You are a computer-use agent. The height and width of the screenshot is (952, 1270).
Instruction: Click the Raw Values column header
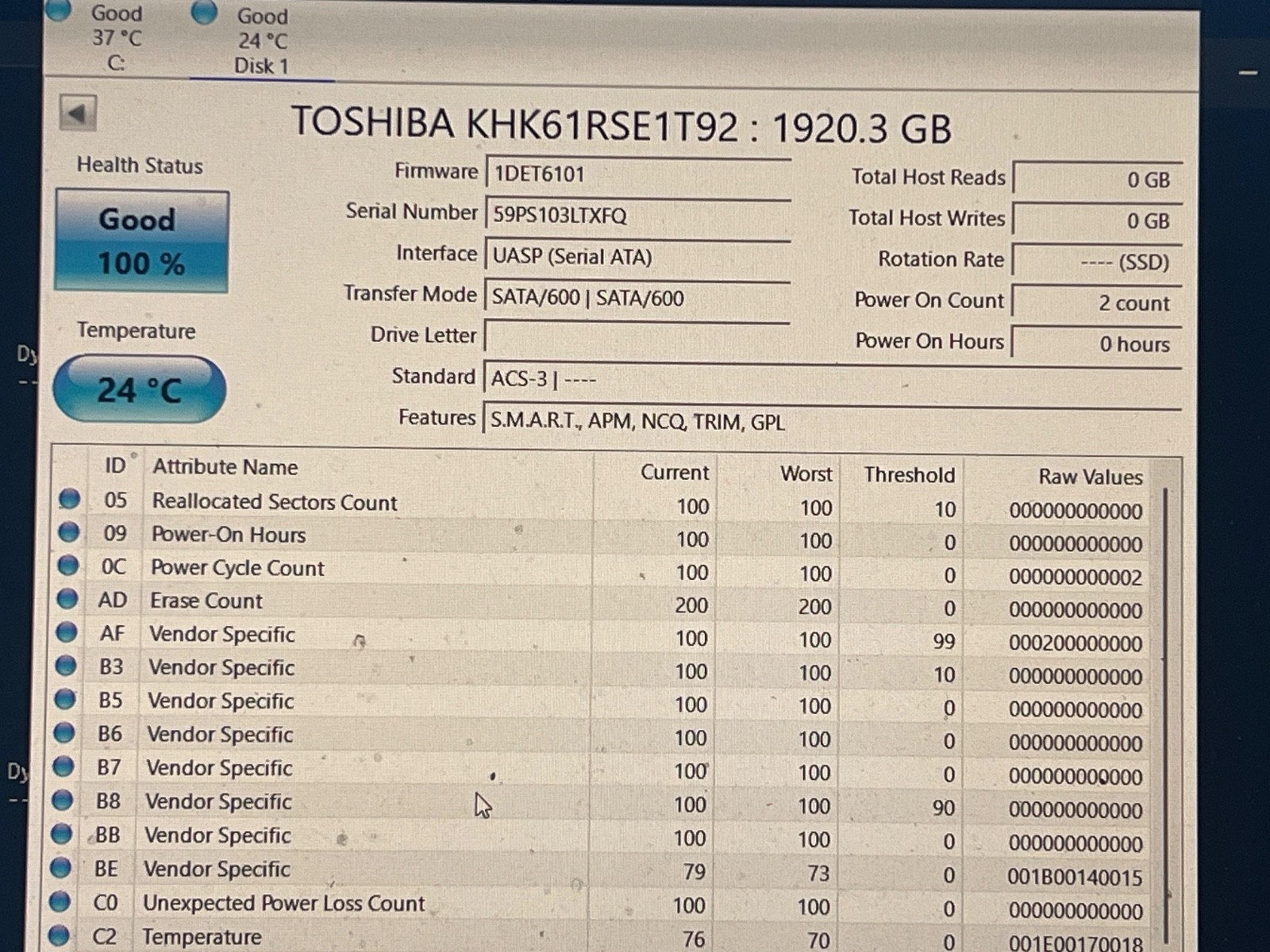pyautogui.click(x=1091, y=477)
